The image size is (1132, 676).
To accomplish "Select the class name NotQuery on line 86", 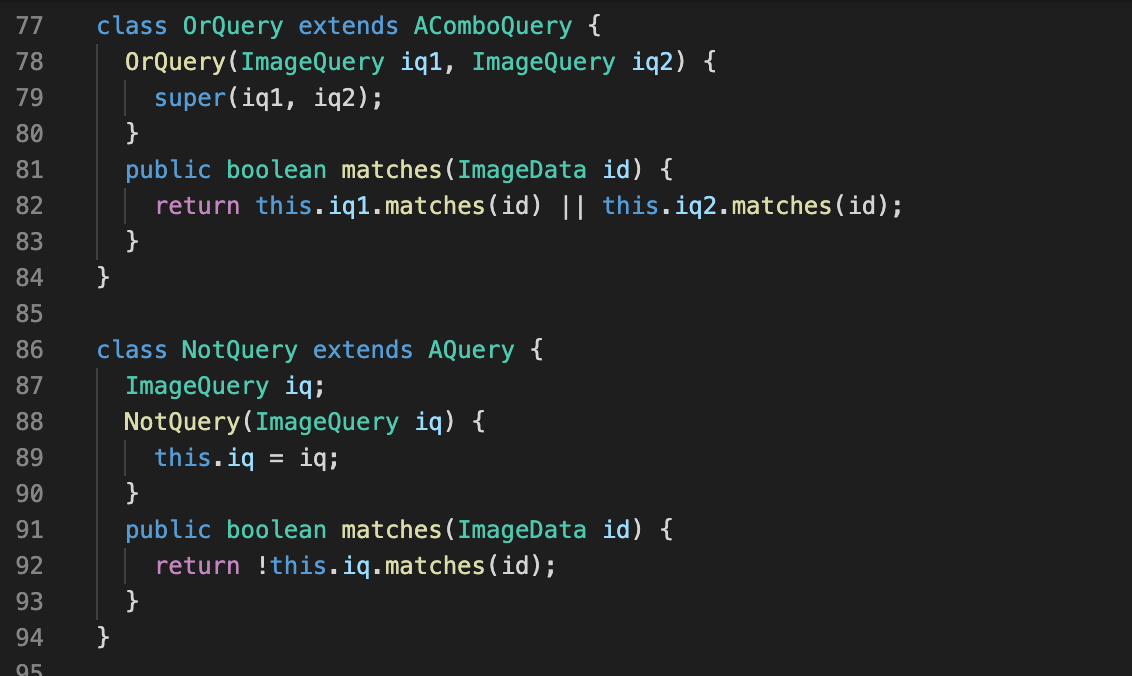I will pos(240,349).
